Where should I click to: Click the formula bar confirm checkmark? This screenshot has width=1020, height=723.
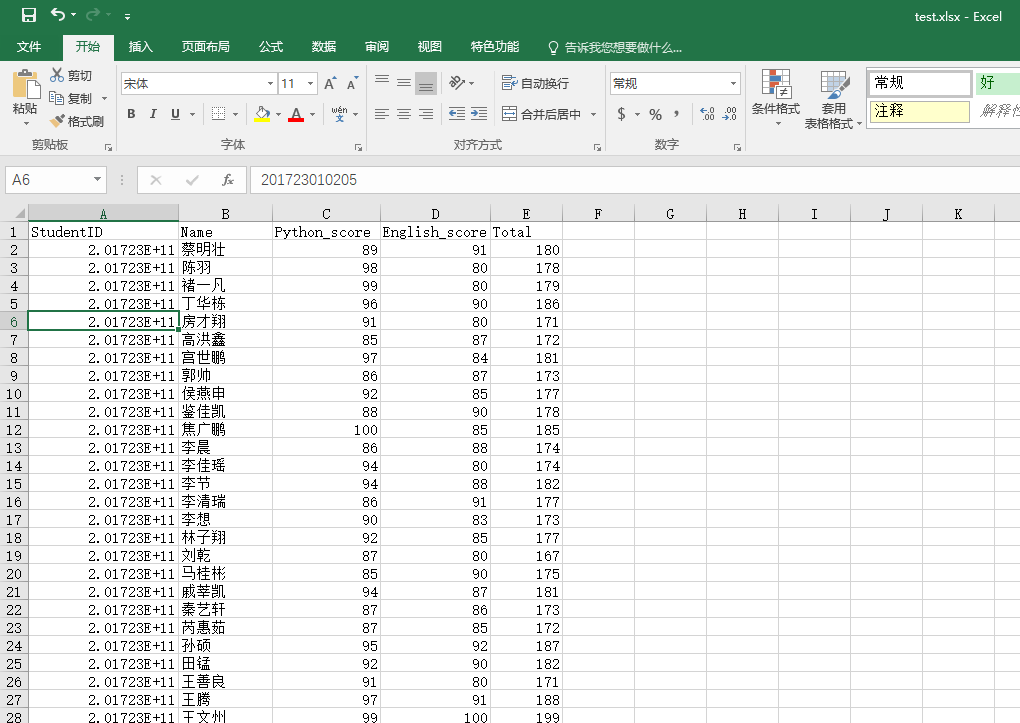[192, 180]
